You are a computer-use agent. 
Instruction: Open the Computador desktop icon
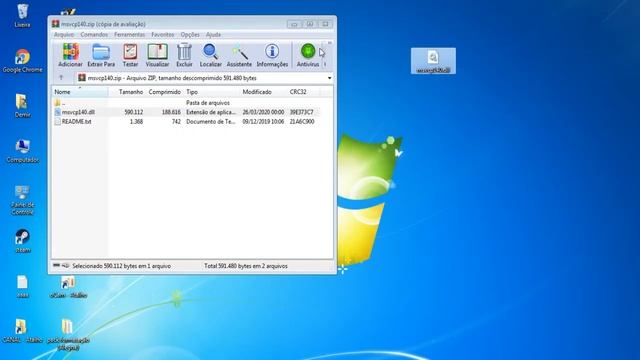(22, 151)
